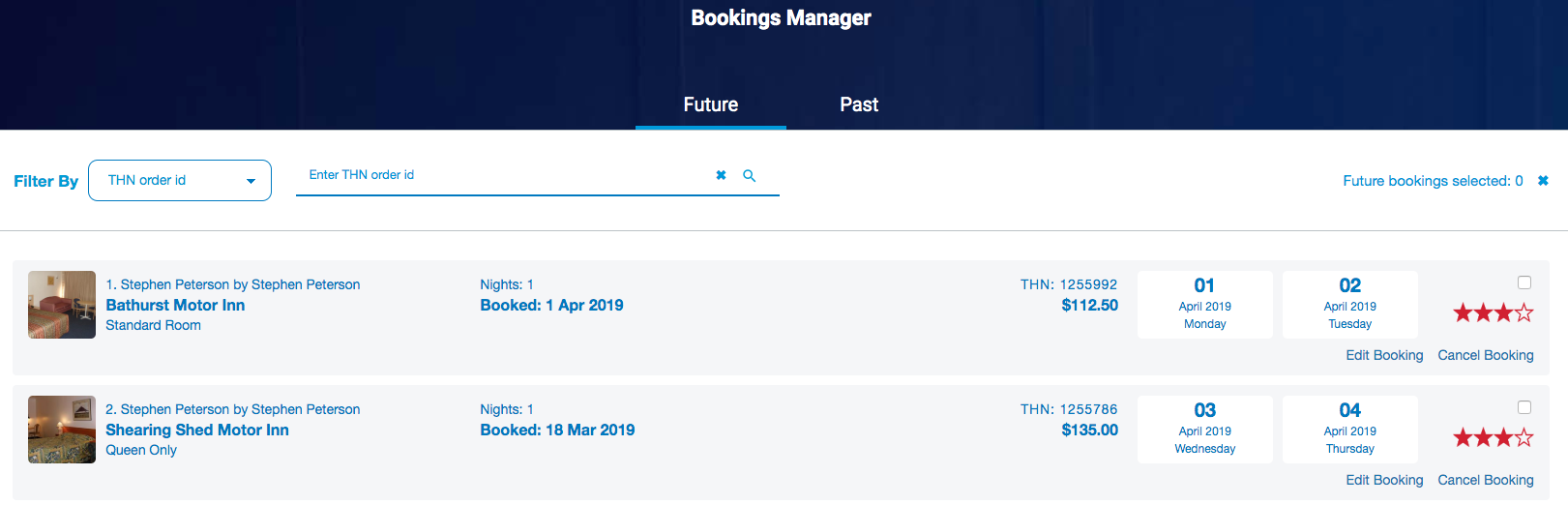Click the star rating for Shearing Shed Motor Inn
The height and width of the screenshot is (505, 1568).
(1493, 437)
